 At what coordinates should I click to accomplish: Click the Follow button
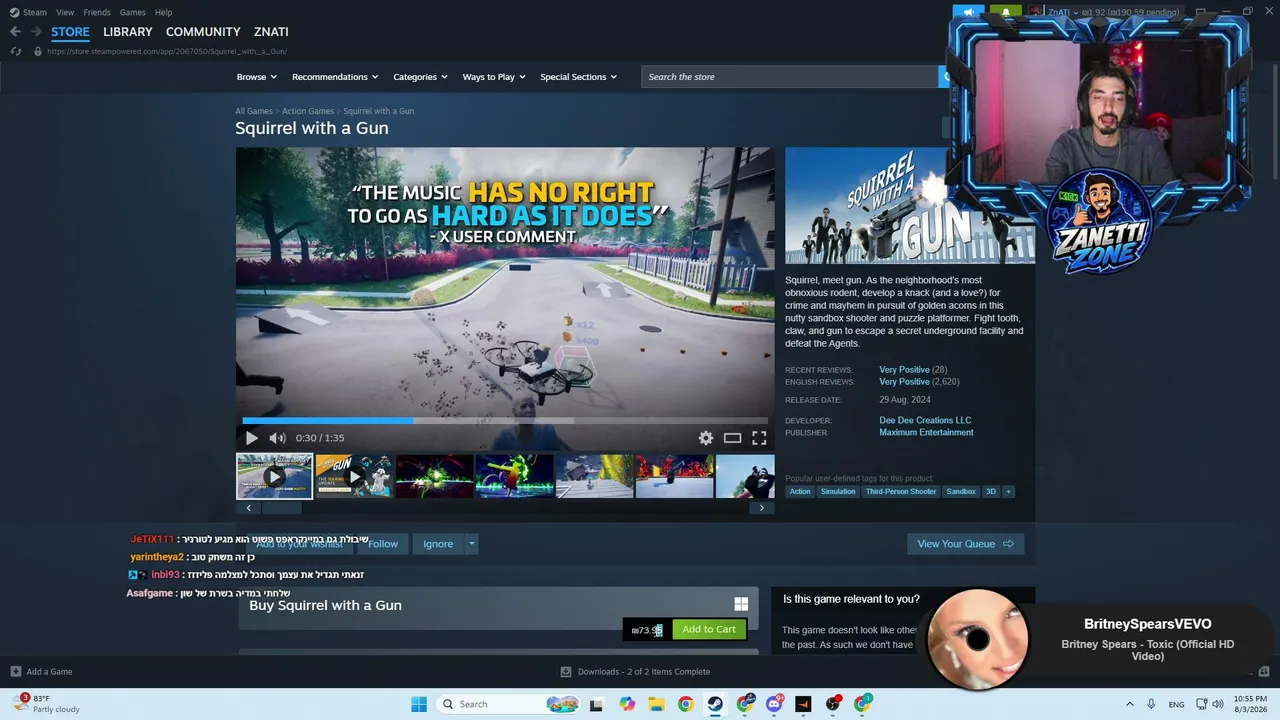tap(383, 544)
